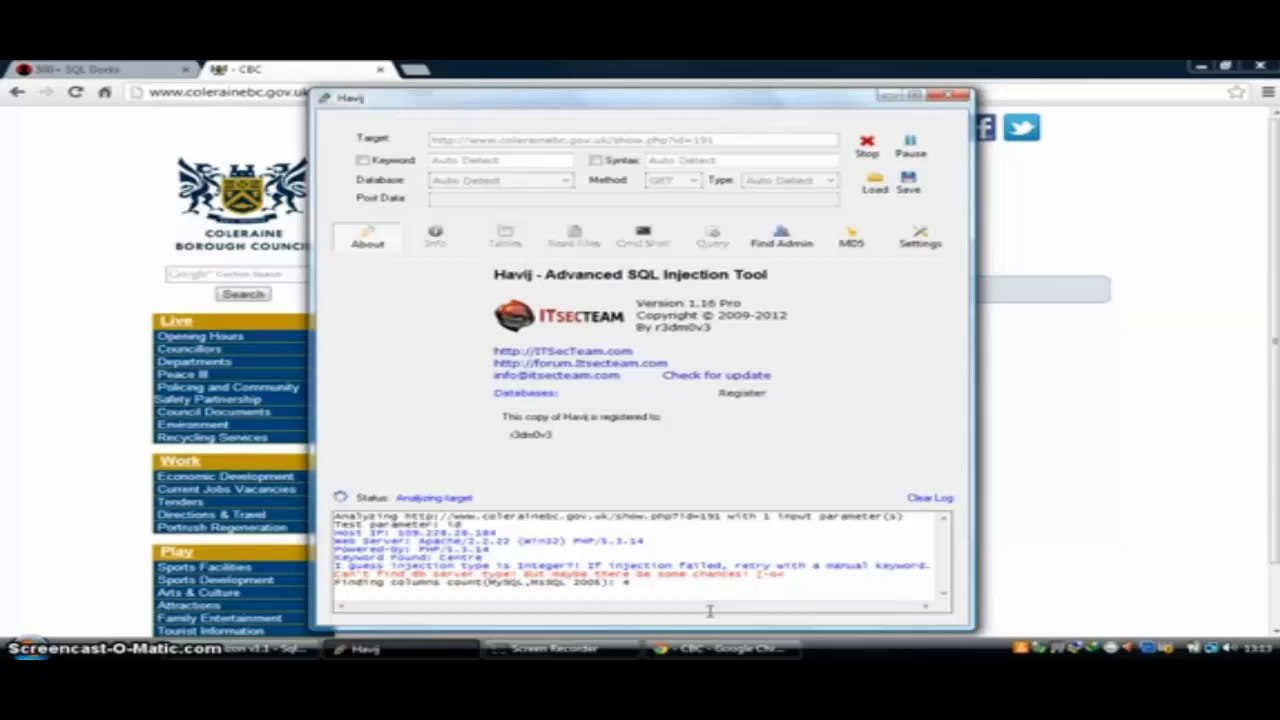This screenshot has height=720, width=1280.
Task: Open the Read Files tab
Action: tap(574, 237)
